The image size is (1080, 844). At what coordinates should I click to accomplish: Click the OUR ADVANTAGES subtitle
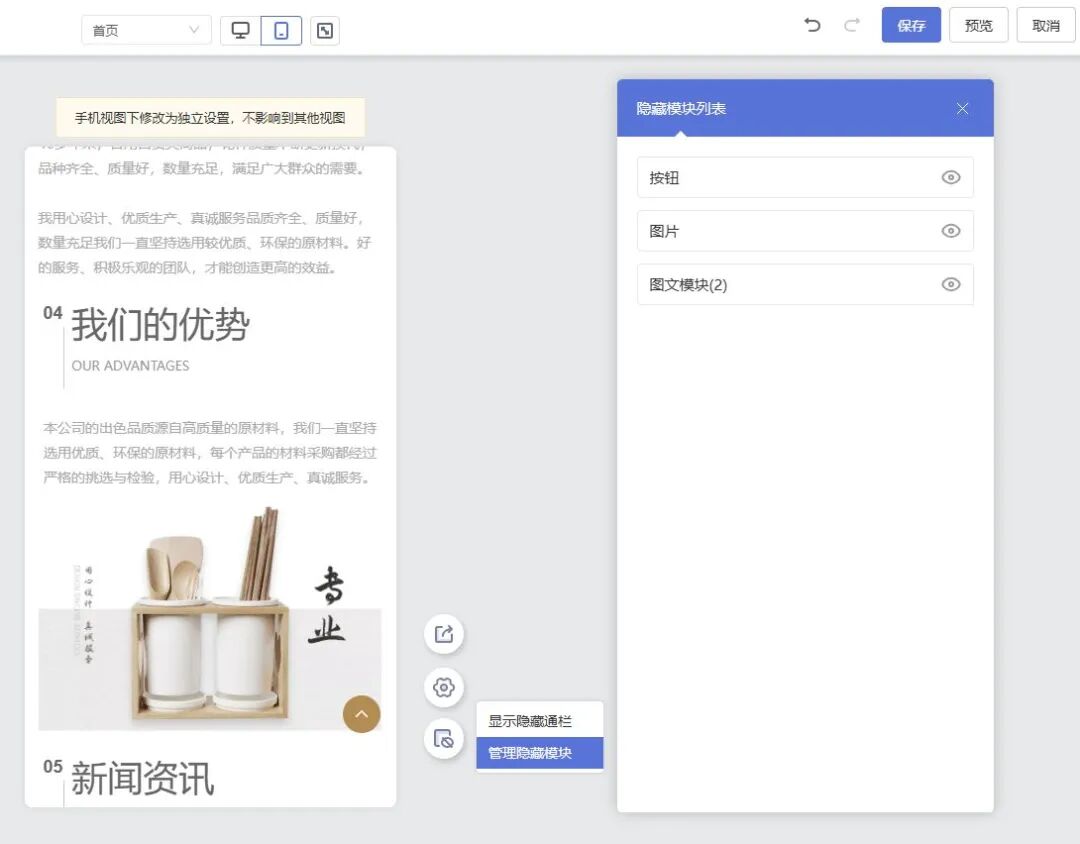130,366
